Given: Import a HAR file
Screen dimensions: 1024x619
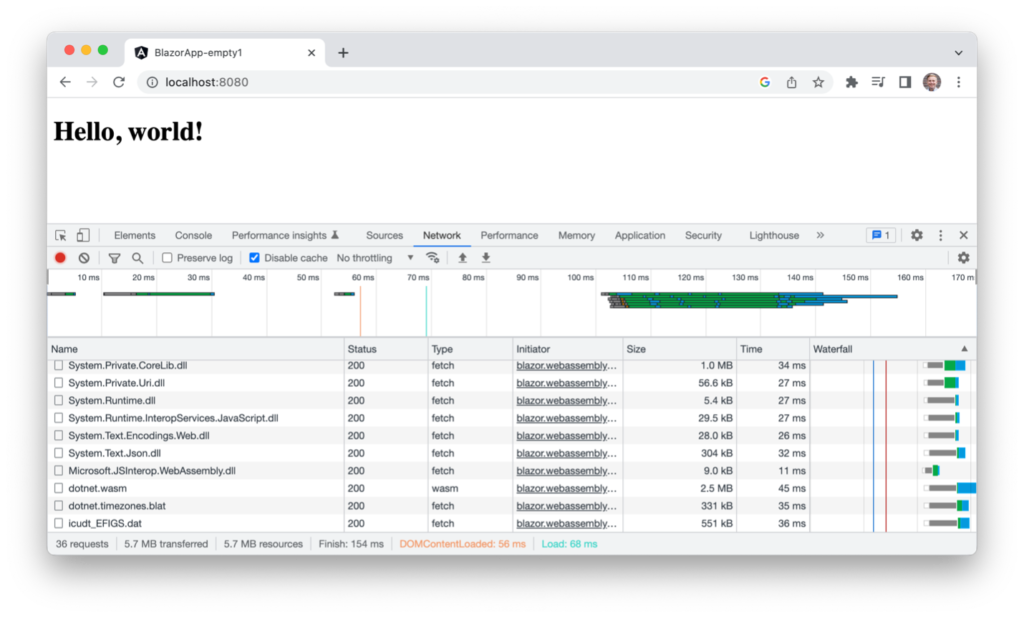Looking at the screenshot, I should [x=462, y=258].
